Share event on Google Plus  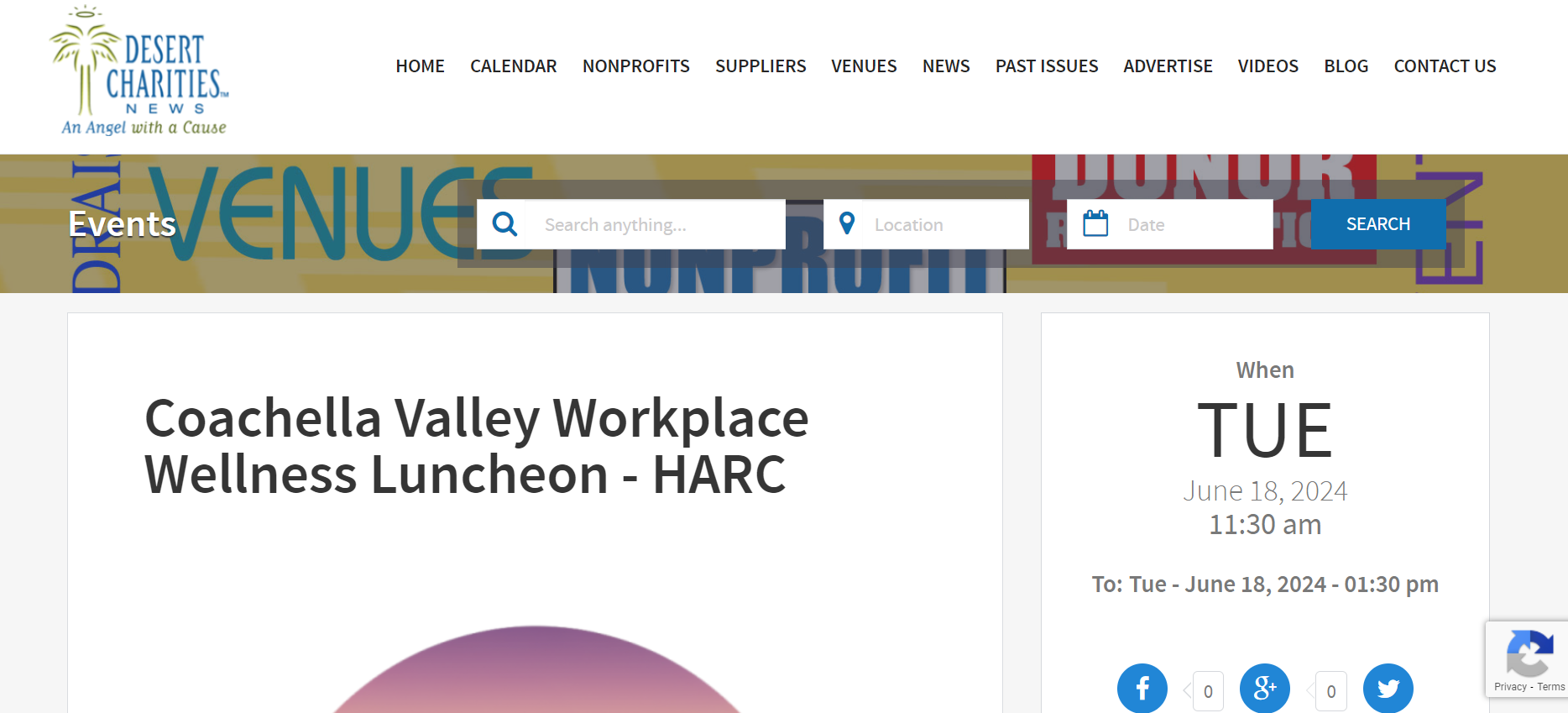tap(1264, 689)
